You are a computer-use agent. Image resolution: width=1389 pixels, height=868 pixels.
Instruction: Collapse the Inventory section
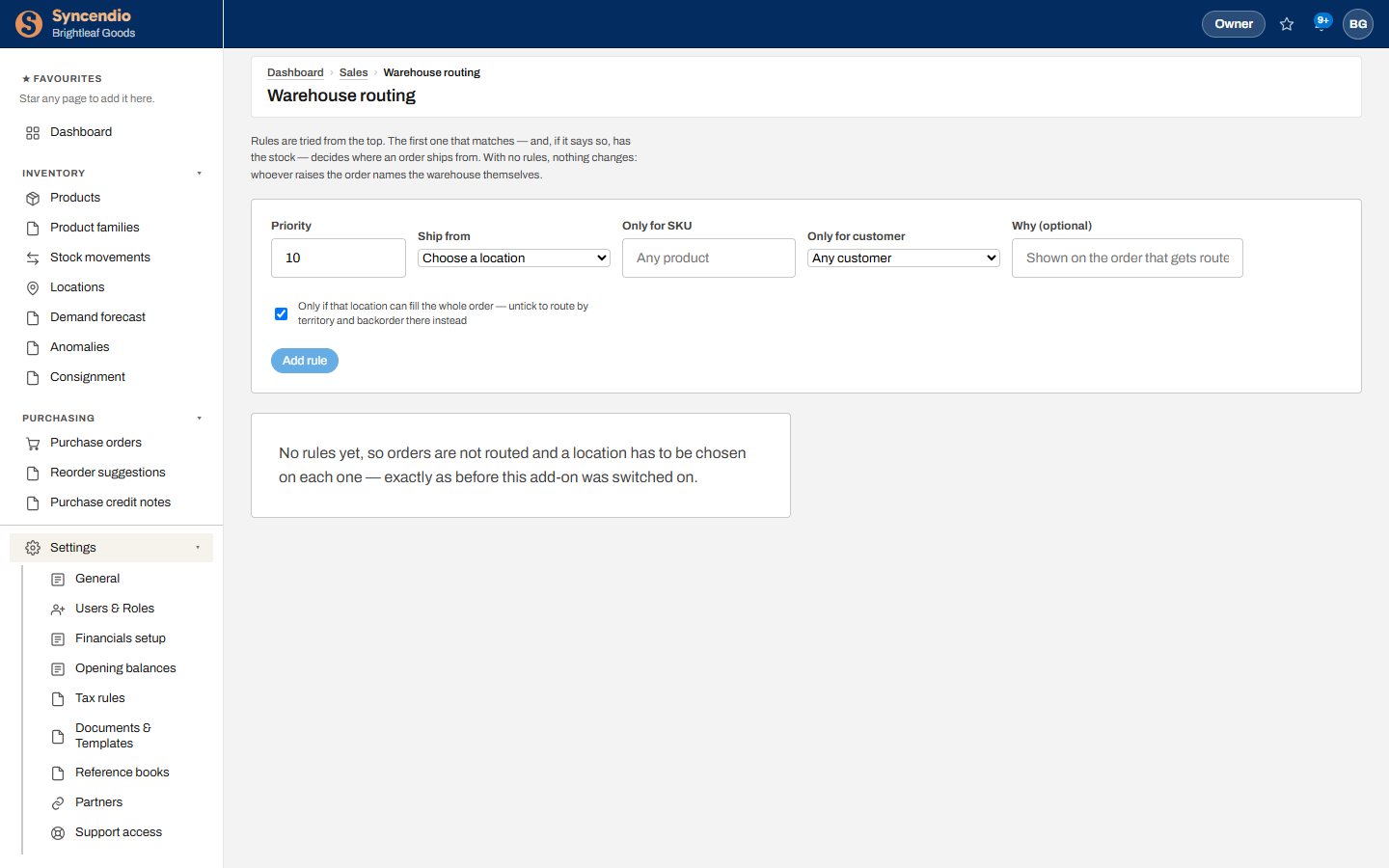click(200, 174)
